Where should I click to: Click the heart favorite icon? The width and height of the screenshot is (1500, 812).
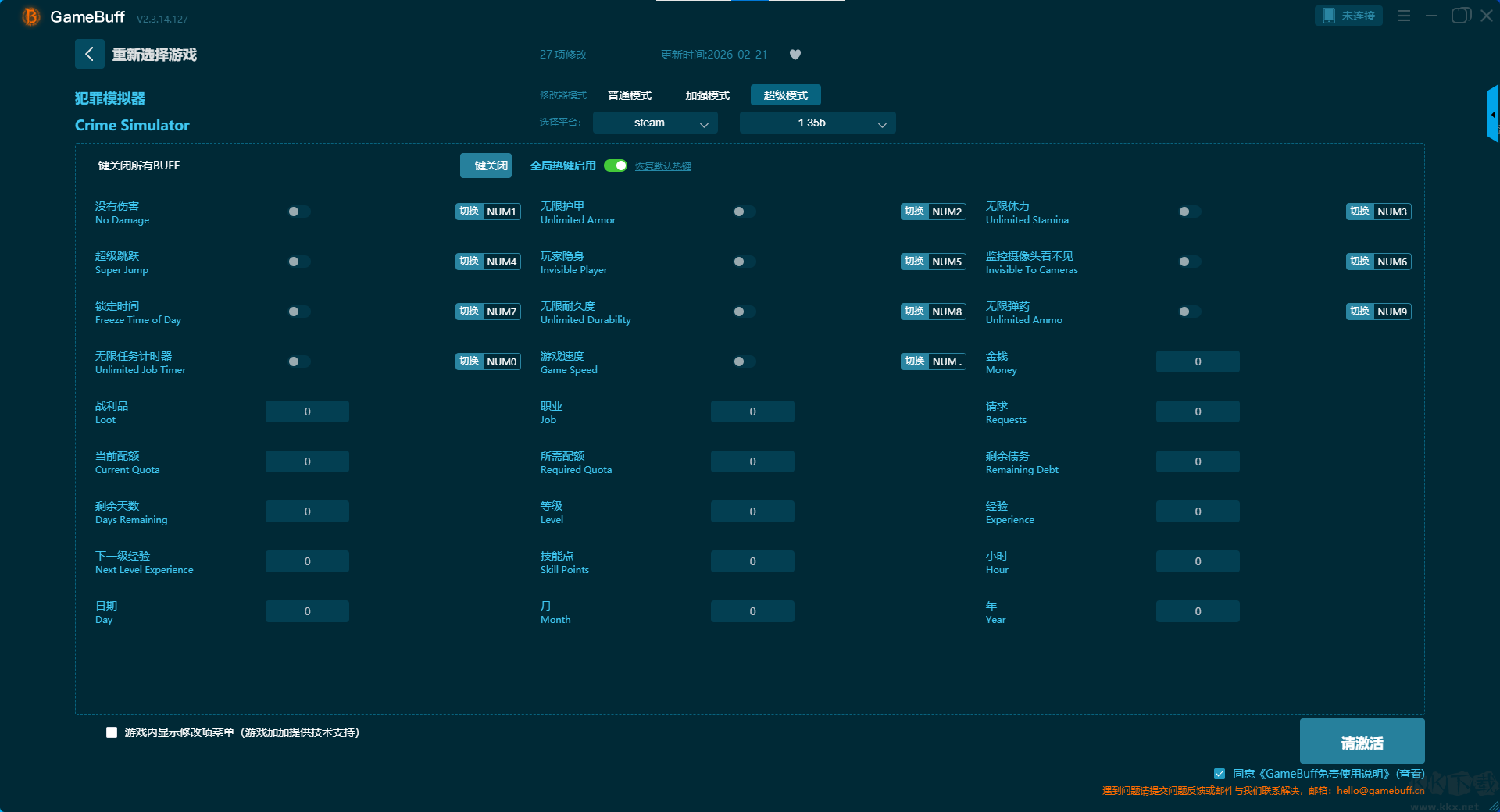click(x=795, y=55)
